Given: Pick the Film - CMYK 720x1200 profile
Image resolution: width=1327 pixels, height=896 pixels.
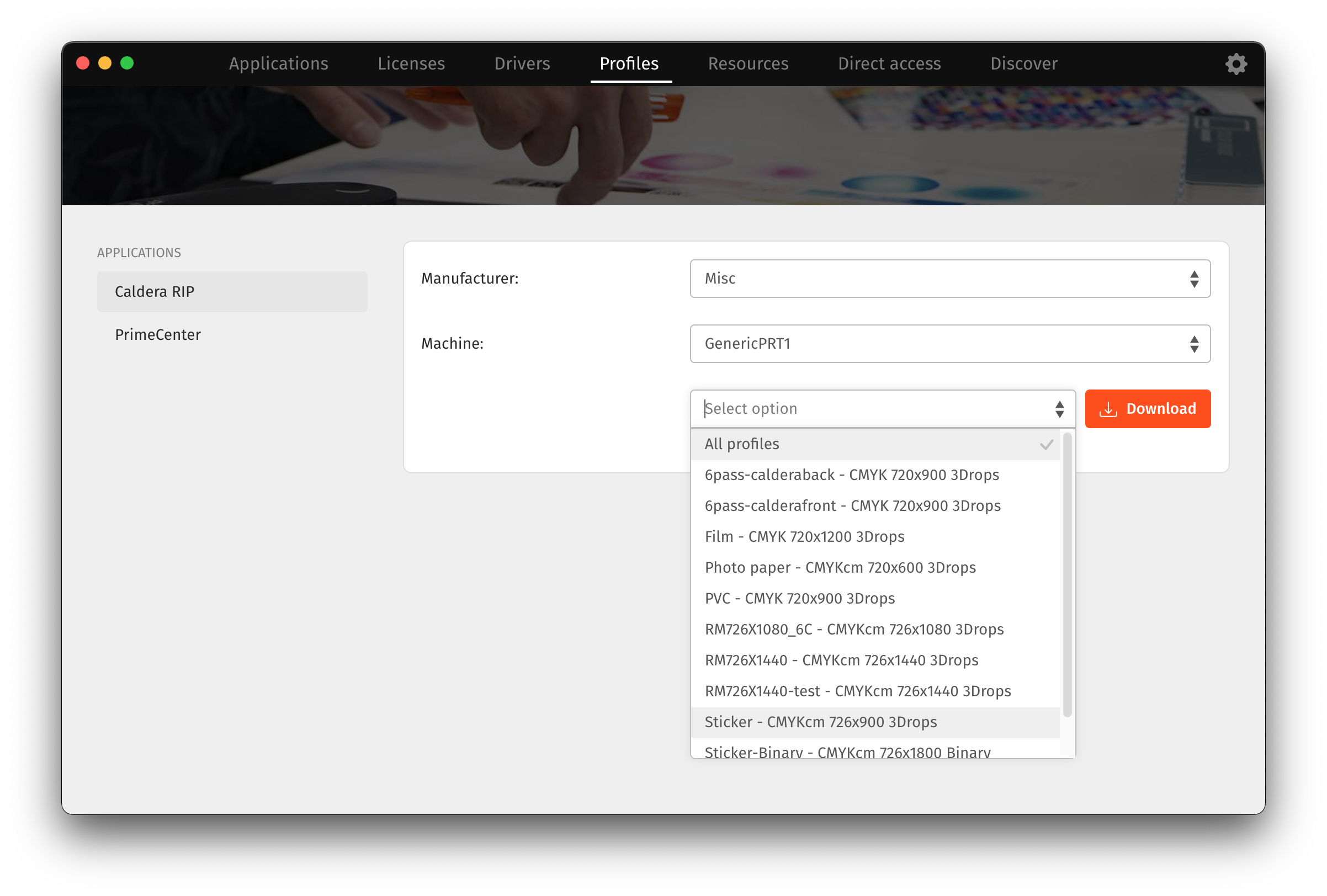Looking at the screenshot, I should pyautogui.click(x=805, y=536).
